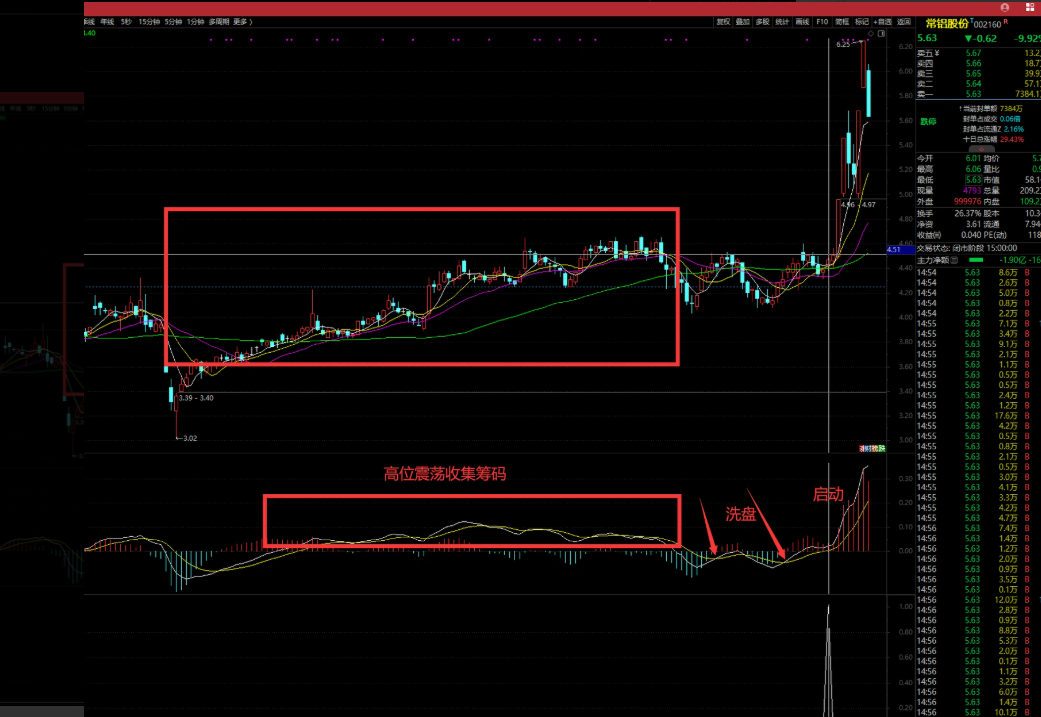Toggle the 简框 simplified frame view
Screen dimensions: 1041x717
click(x=842, y=21)
